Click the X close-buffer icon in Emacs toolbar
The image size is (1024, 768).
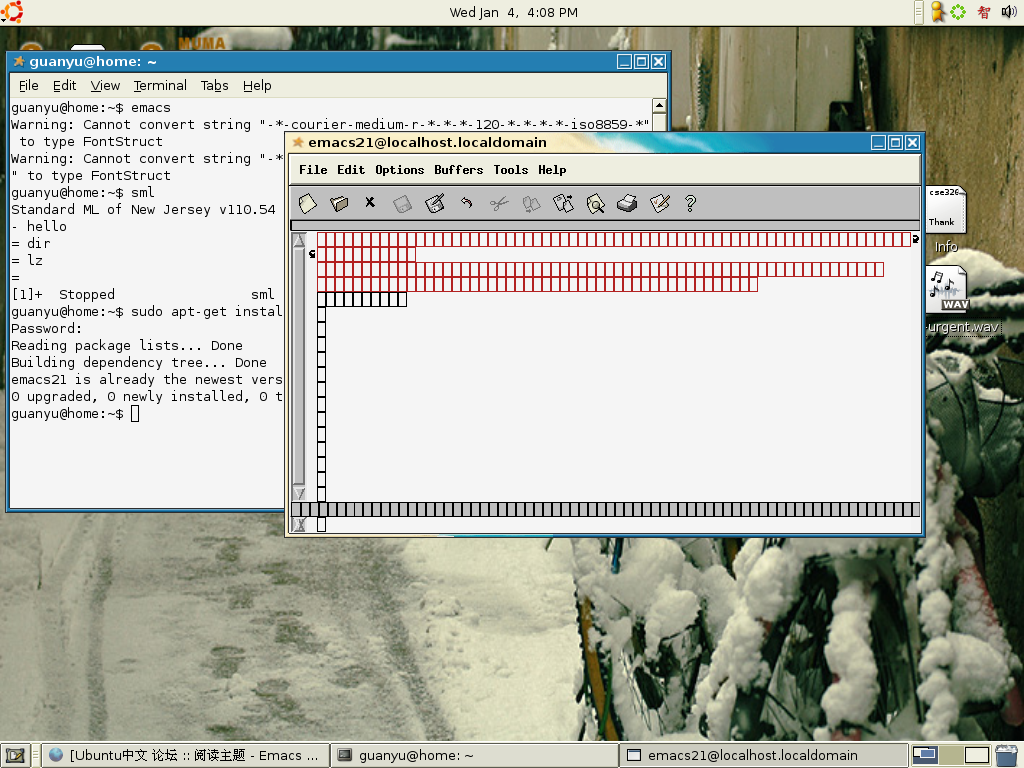tap(370, 202)
